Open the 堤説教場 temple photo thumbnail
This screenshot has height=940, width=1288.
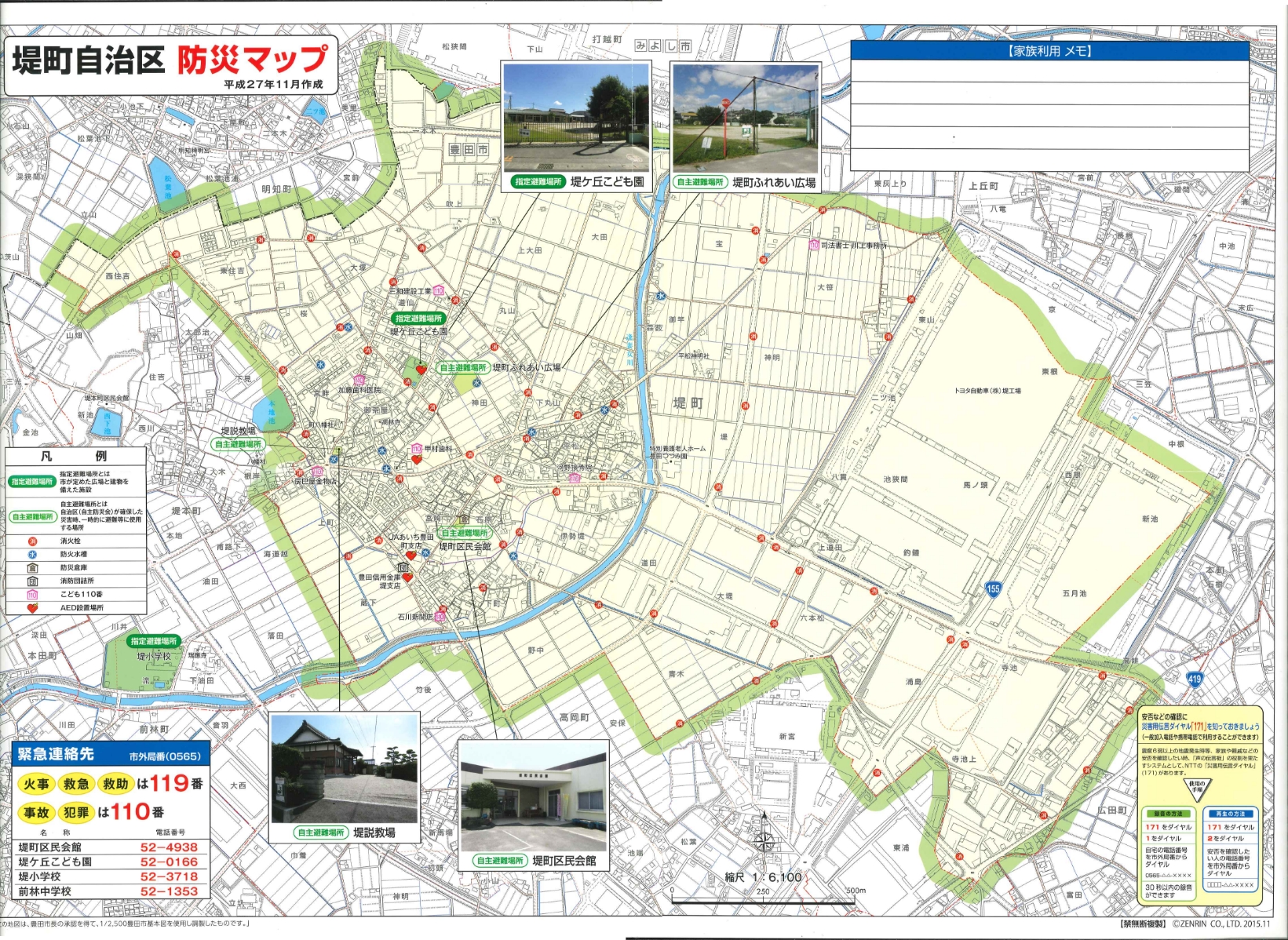coord(345,767)
